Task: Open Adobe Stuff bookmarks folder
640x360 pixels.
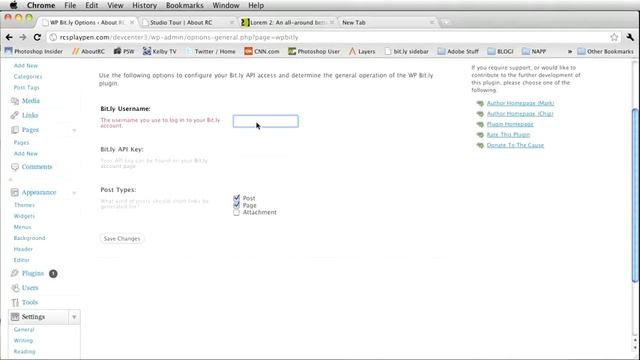Action: pos(458,51)
